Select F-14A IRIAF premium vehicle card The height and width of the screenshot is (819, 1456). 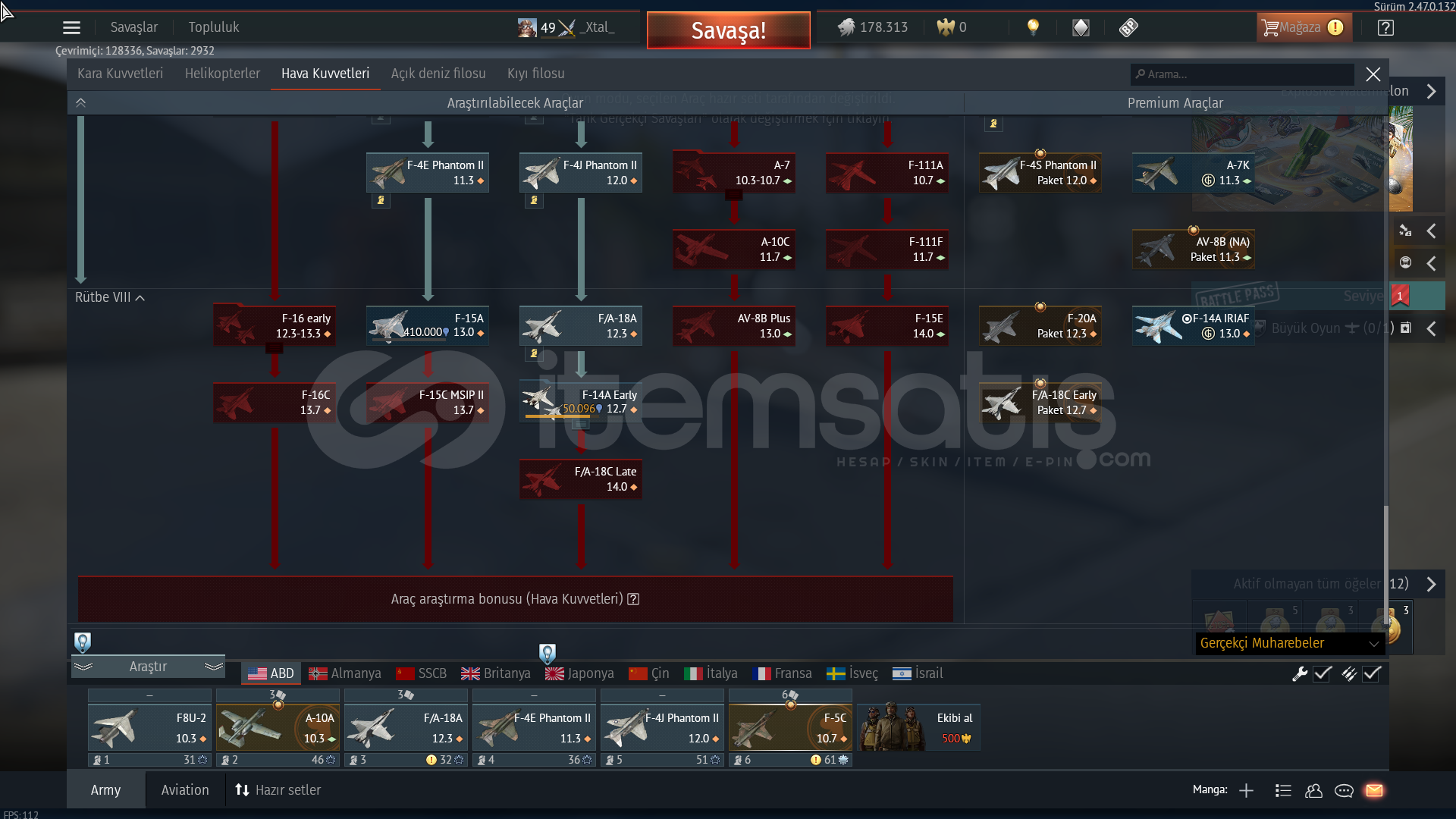(x=1194, y=325)
